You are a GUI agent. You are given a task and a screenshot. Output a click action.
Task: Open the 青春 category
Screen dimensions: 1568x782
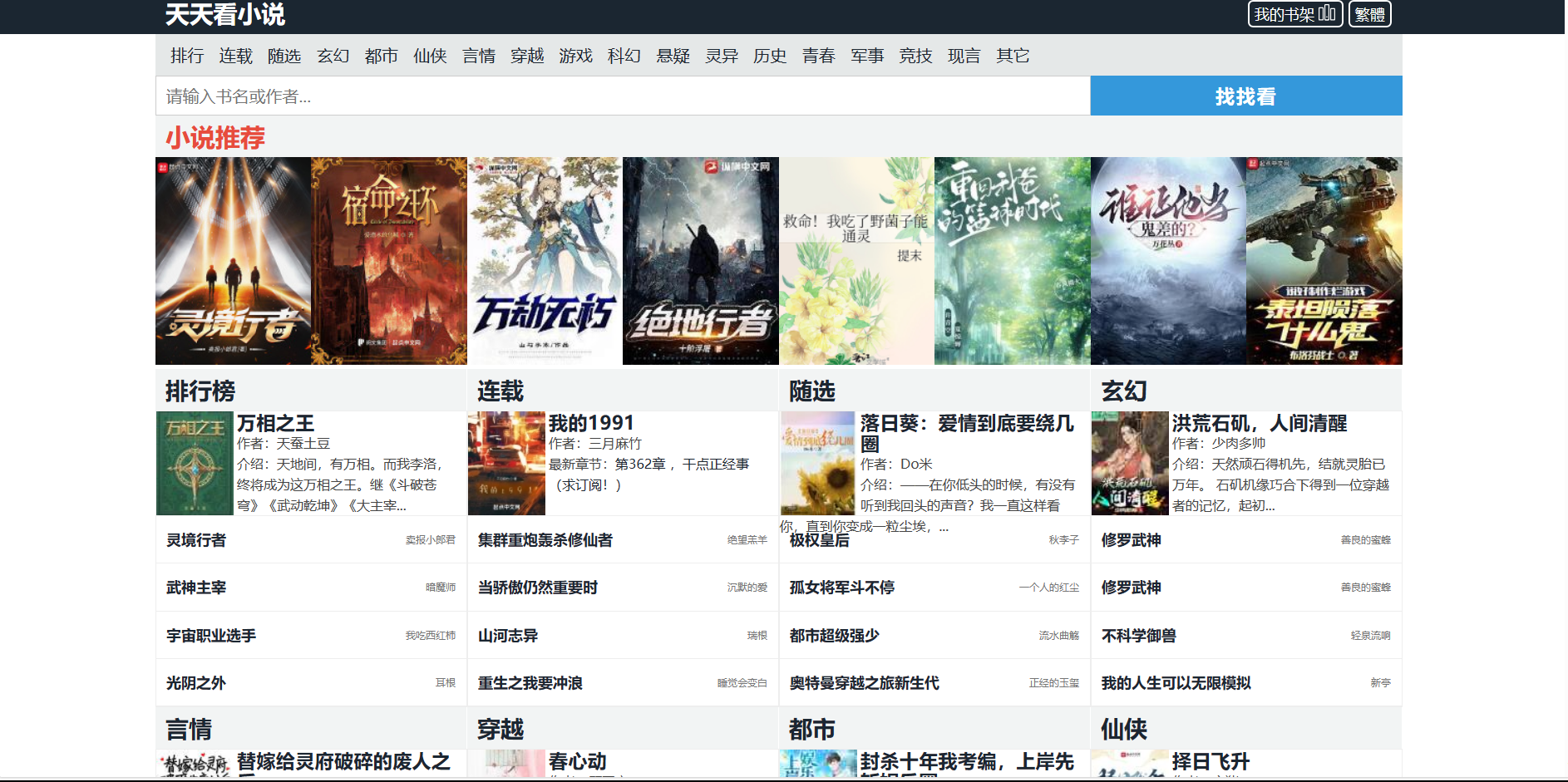pos(819,56)
